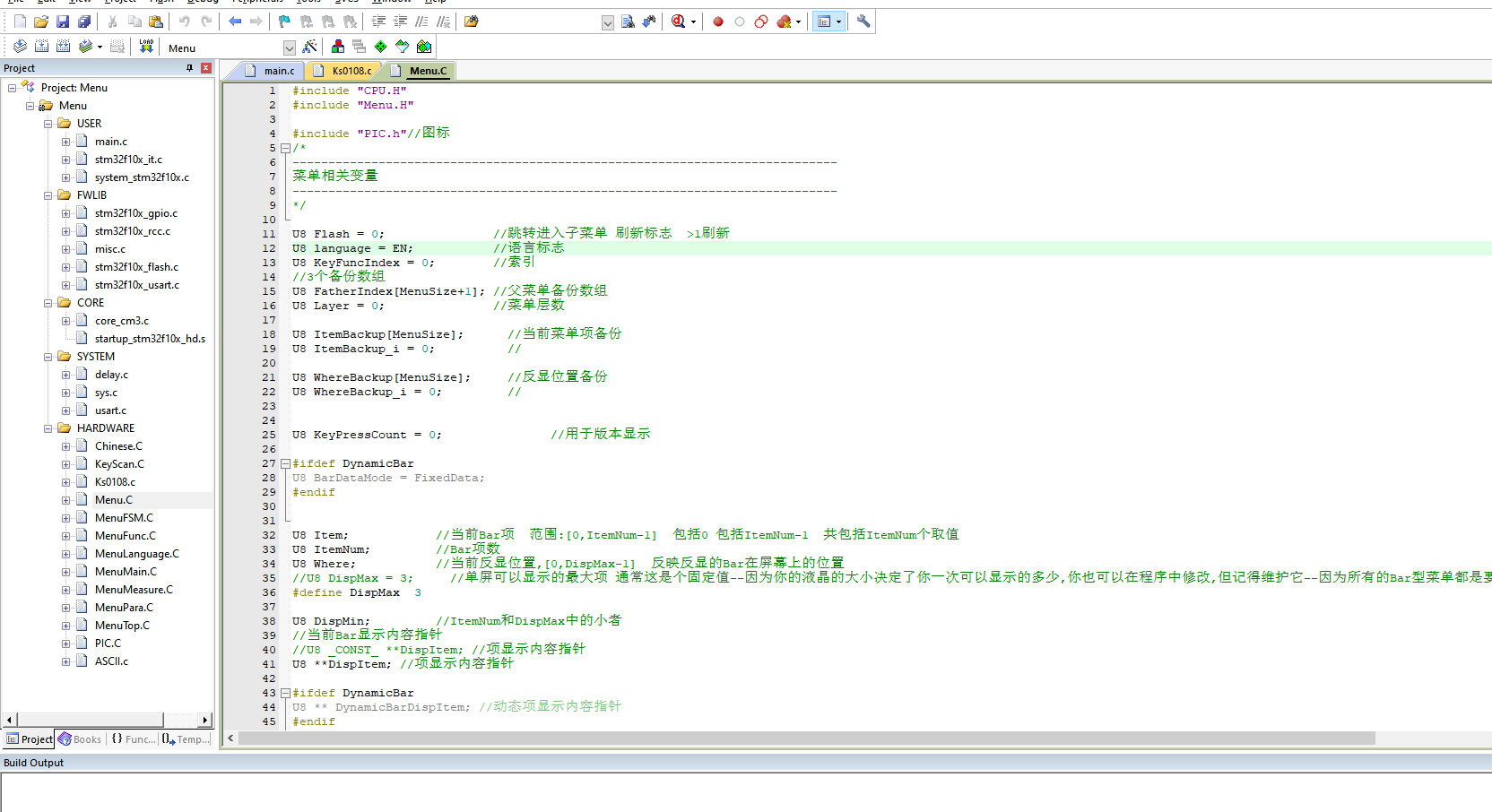Kill all breakpoints icon
1492x812 pixels.
(x=784, y=22)
